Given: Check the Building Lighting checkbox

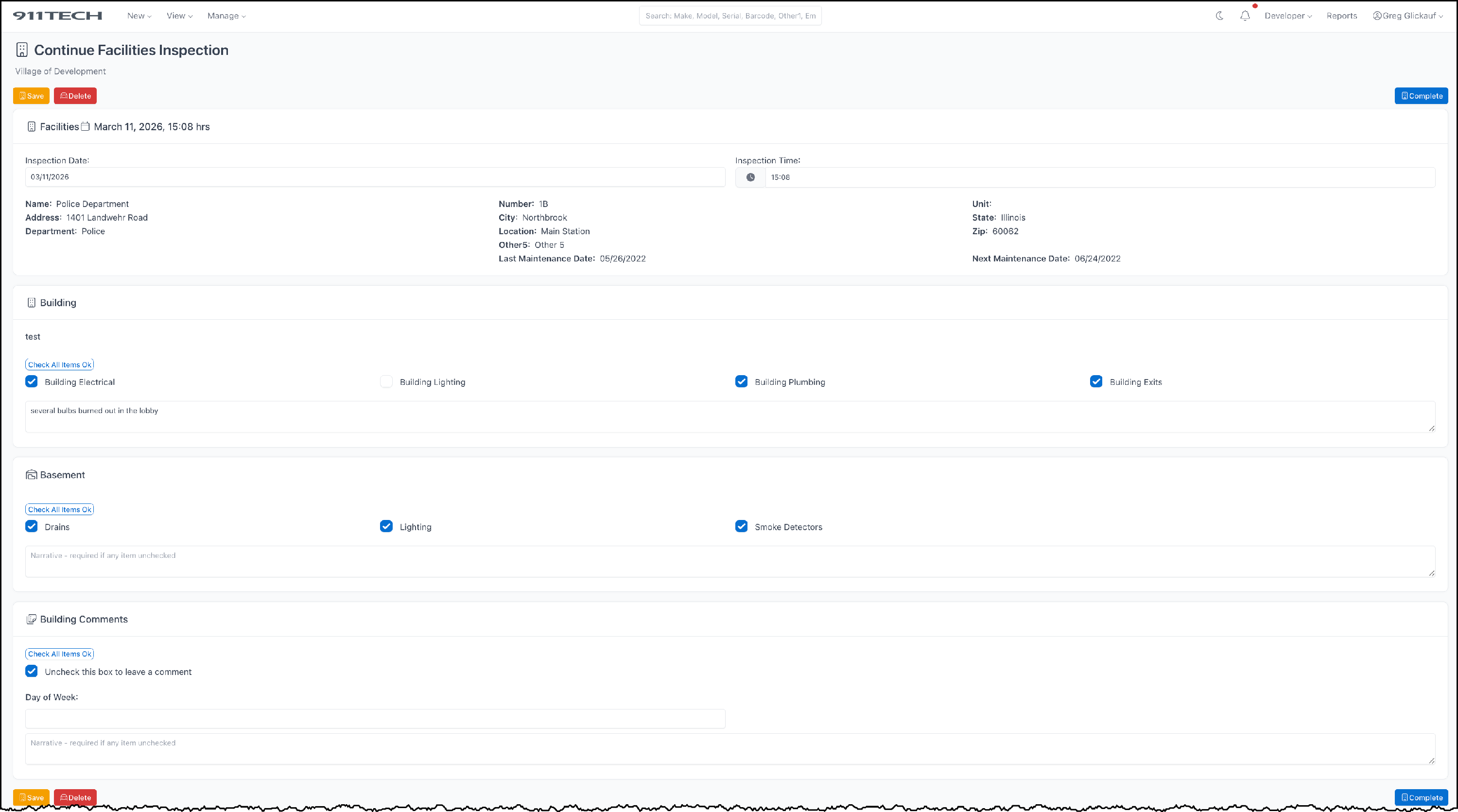Looking at the screenshot, I should 386,381.
